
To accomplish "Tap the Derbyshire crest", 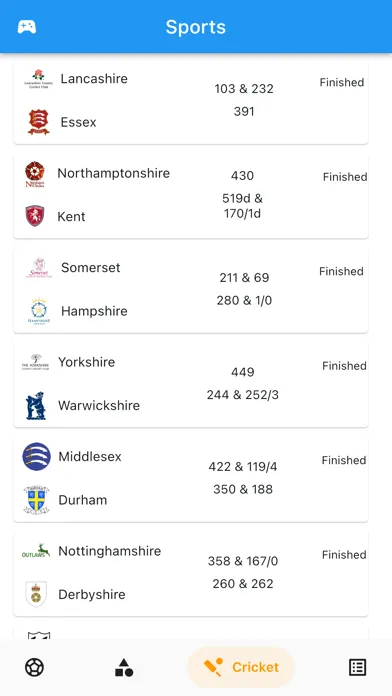I will 36,594.
